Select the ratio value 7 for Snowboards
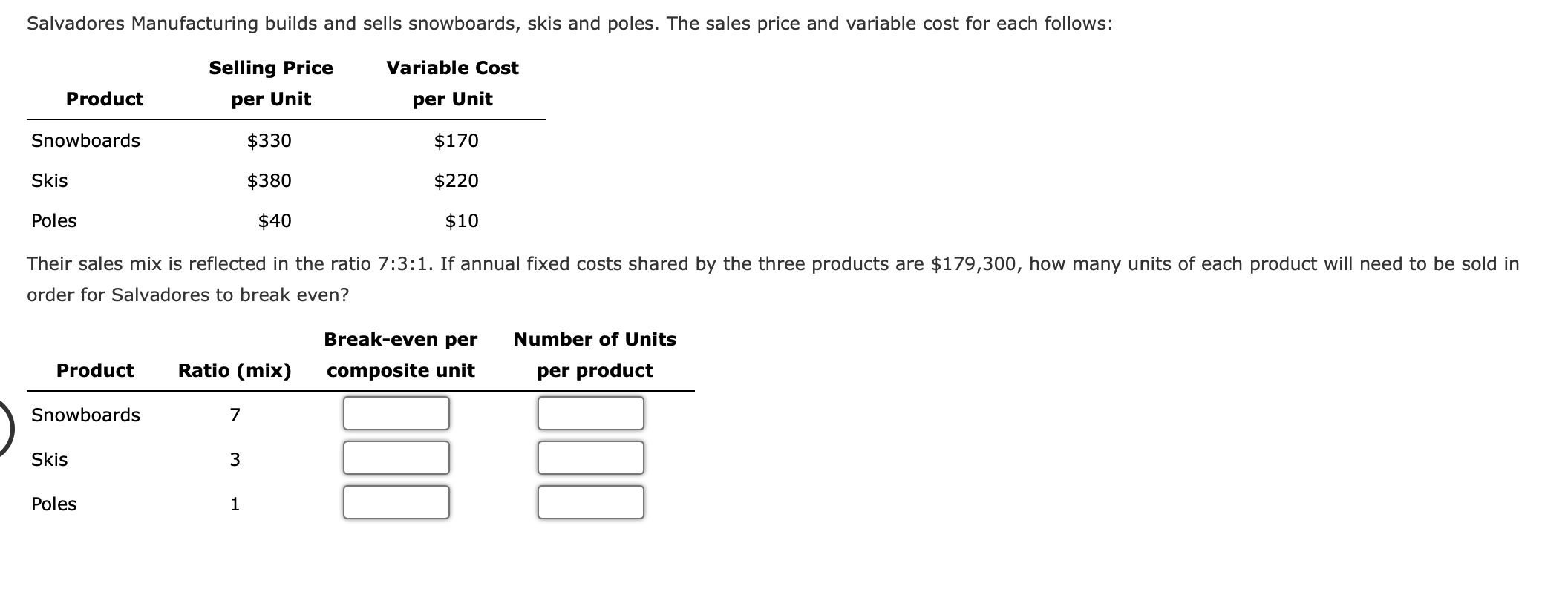The width and height of the screenshot is (1568, 592). [x=235, y=415]
